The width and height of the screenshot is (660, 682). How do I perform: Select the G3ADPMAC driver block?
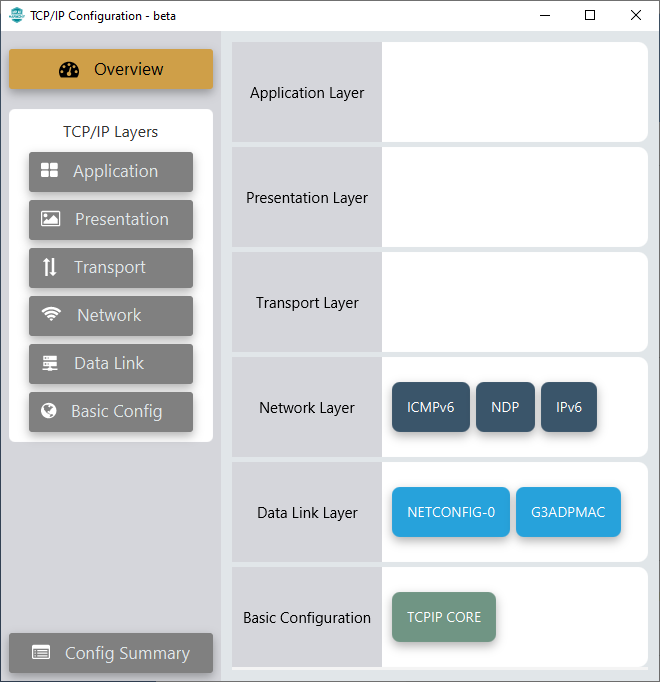[568, 512]
